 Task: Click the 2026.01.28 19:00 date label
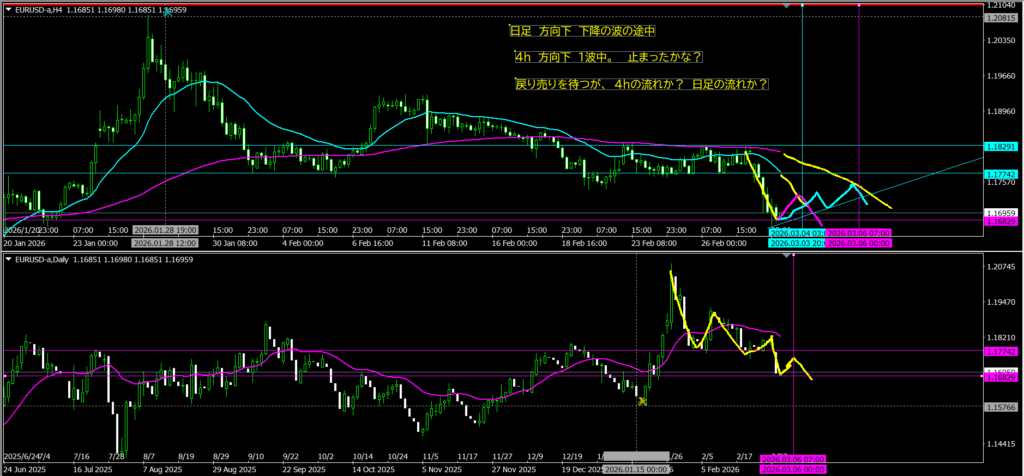(x=165, y=229)
